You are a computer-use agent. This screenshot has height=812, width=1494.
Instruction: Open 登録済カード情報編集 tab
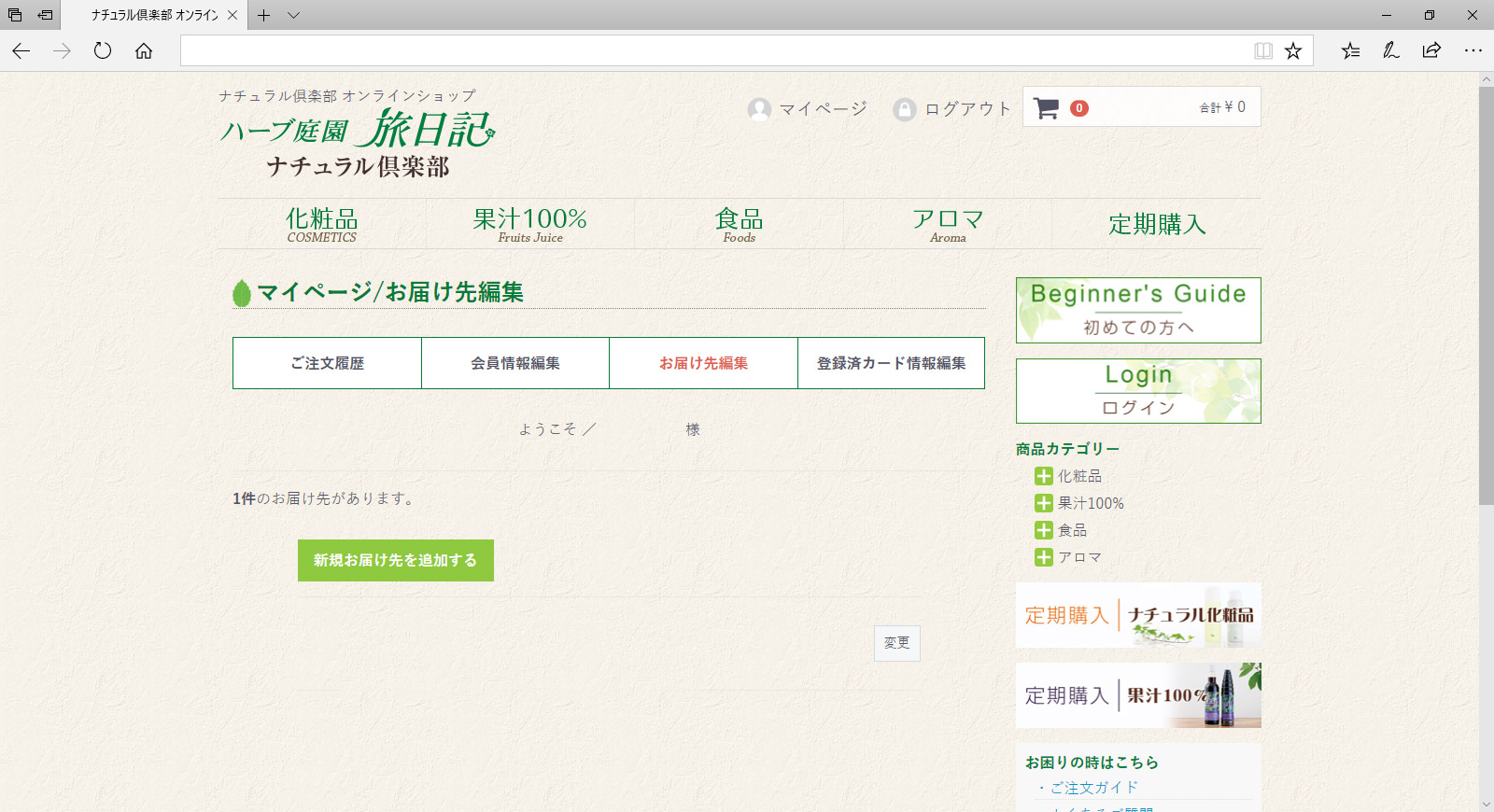(x=891, y=363)
